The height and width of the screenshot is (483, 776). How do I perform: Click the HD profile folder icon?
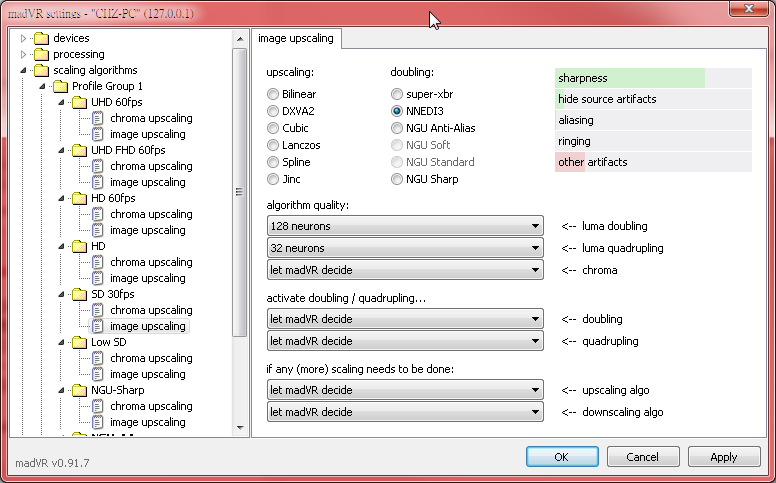pos(79,246)
